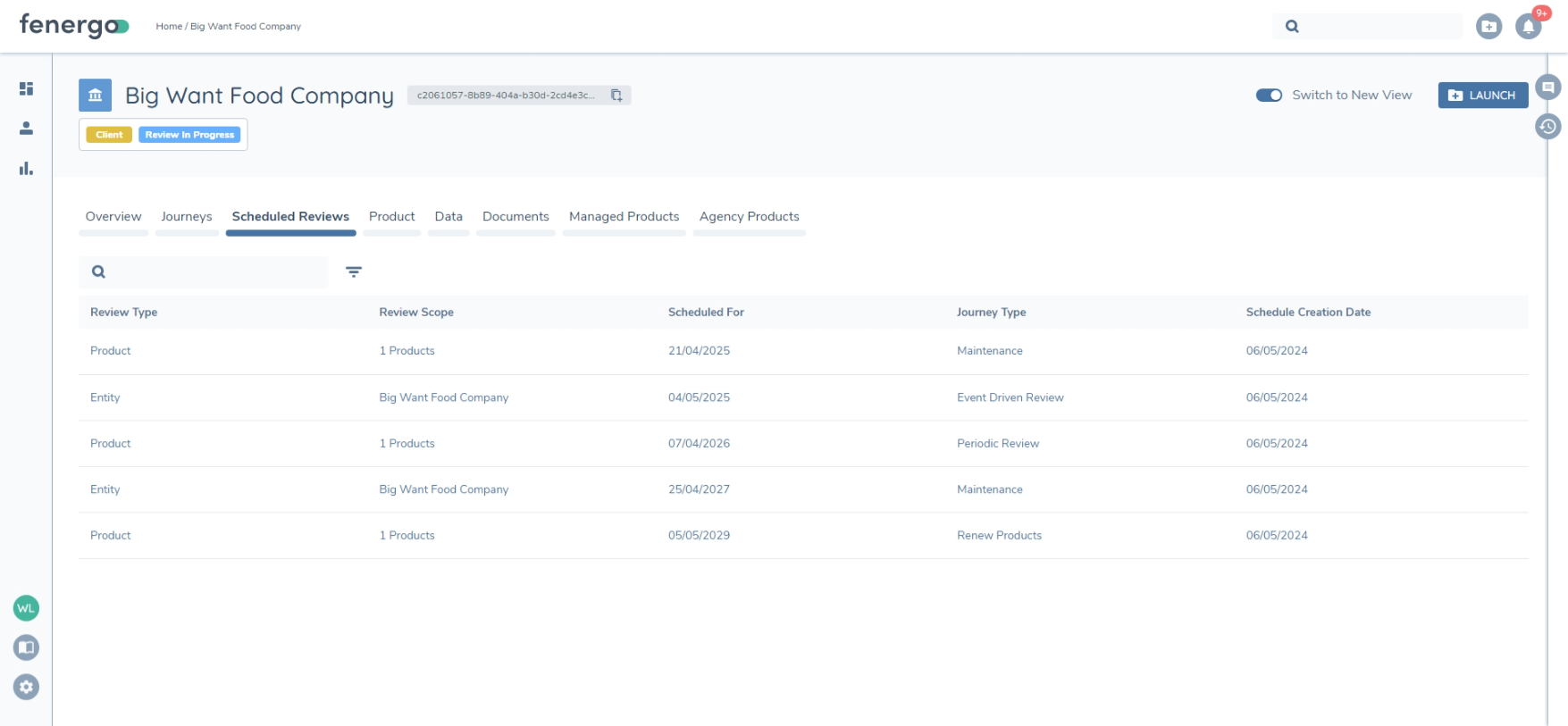Viewport: 1568px width, 726px height.
Task: Open the history clock icon
Action: 1547,127
